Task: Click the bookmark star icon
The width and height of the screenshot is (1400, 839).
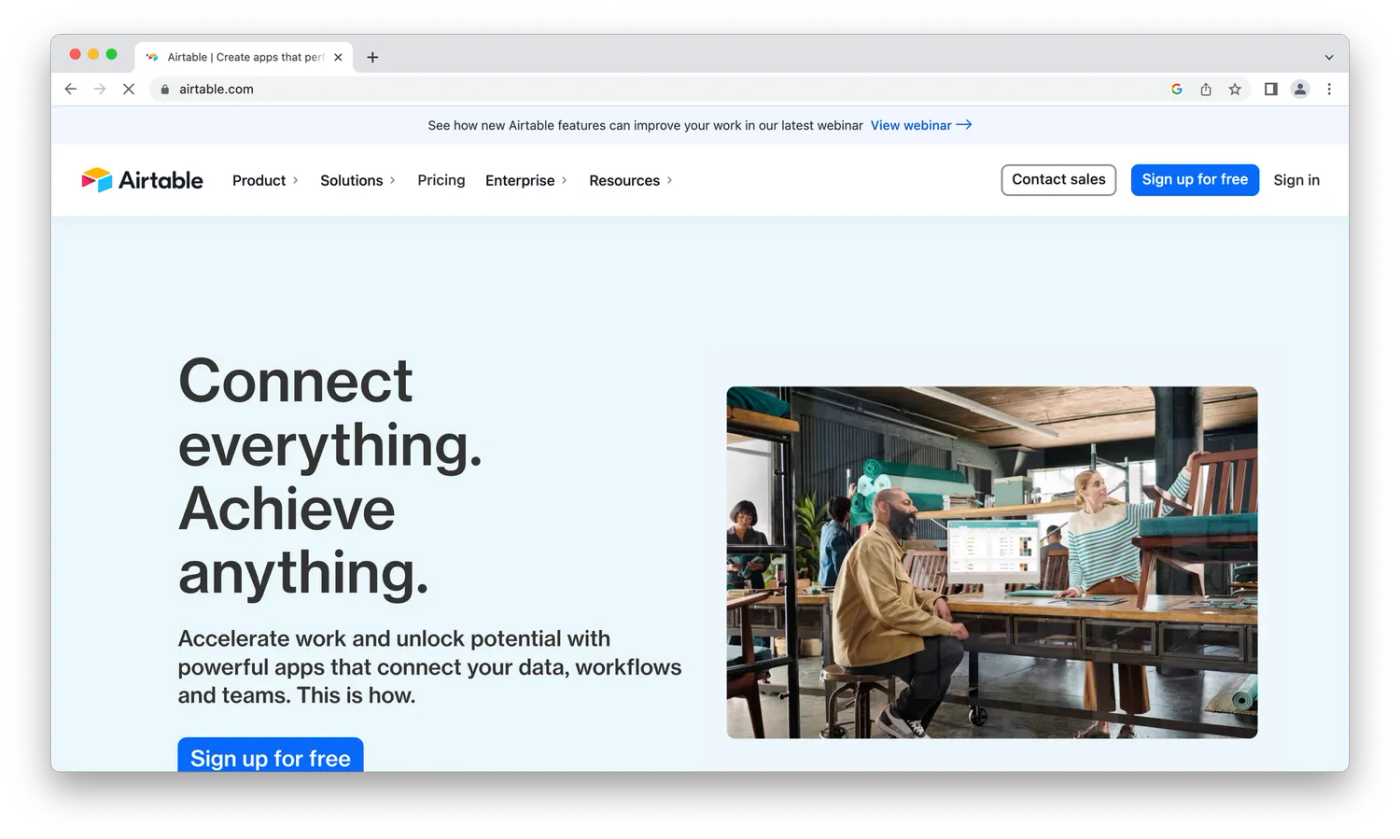Action: (1235, 89)
